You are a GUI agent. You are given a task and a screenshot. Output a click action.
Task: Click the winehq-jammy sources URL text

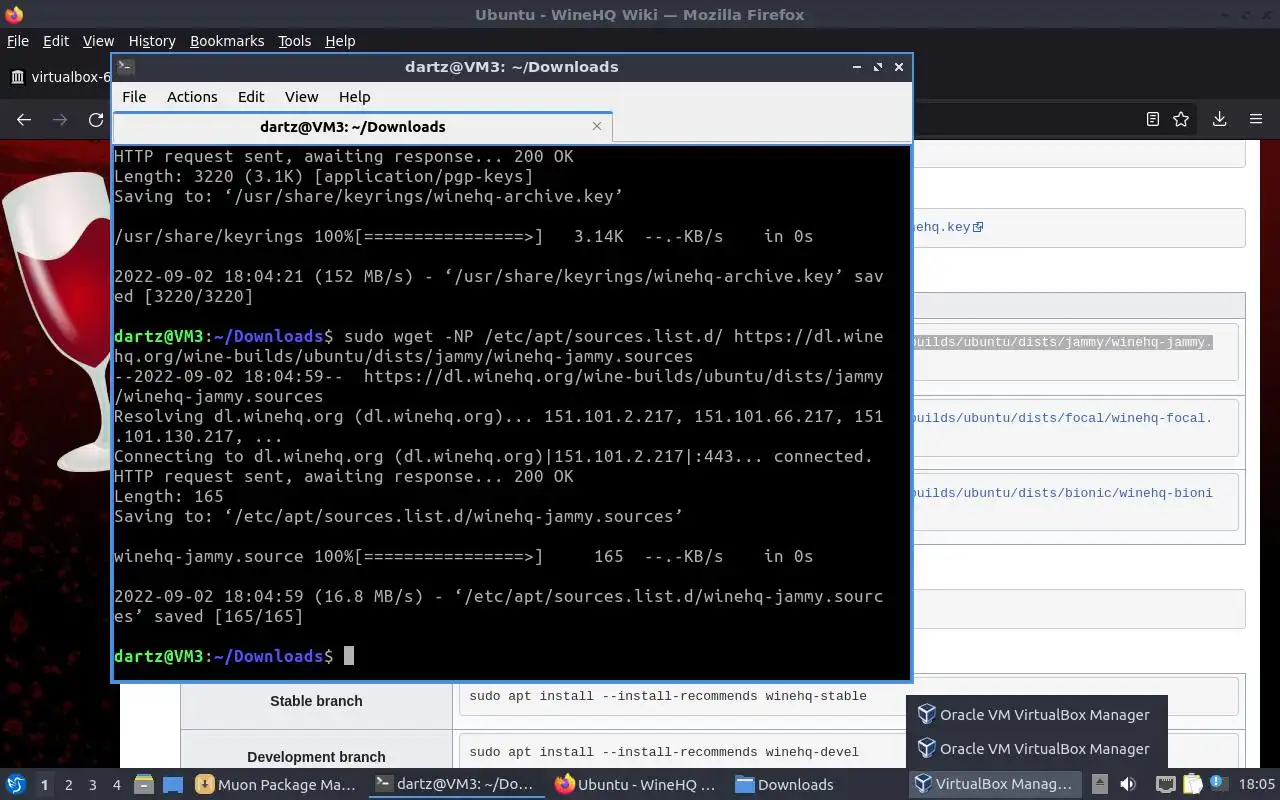coord(1062,342)
